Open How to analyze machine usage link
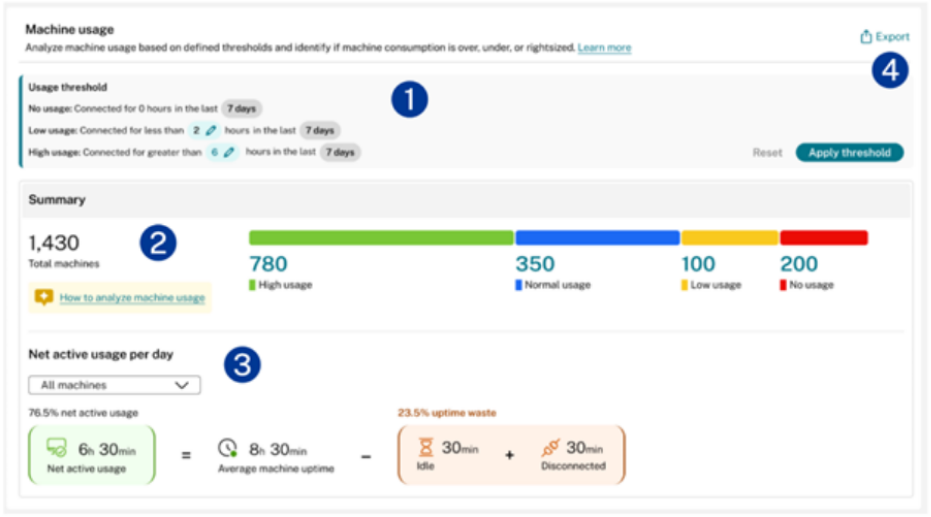Viewport: 931px width, 517px height. [x=132, y=297]
